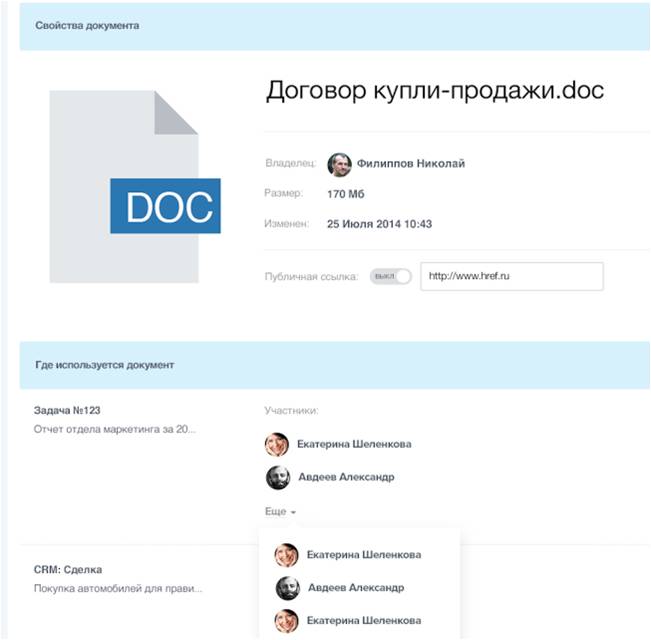Screen dimensions: 651x640
Task: Open the CRM: Сделка entry
Action: [68, 569]
